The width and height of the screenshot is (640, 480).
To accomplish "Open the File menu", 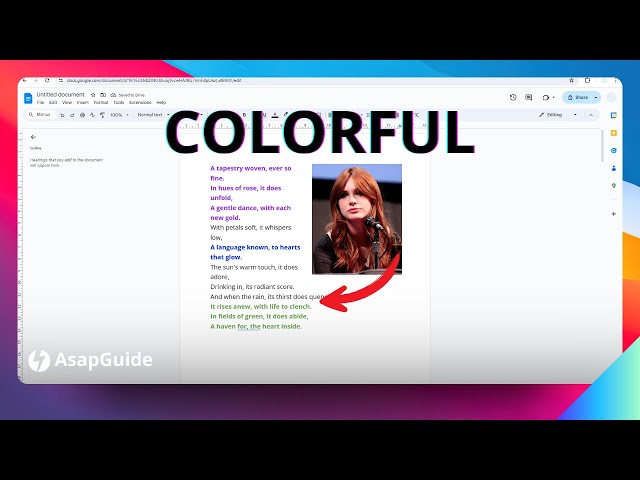I will point(40,102).
